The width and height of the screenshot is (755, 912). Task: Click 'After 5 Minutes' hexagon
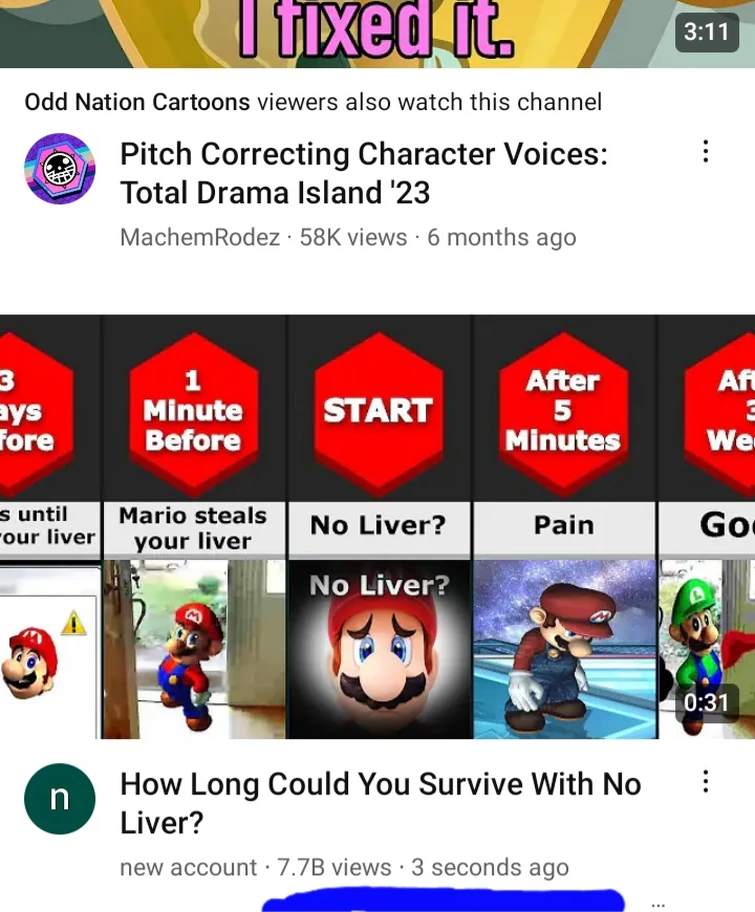click(563, 410)
